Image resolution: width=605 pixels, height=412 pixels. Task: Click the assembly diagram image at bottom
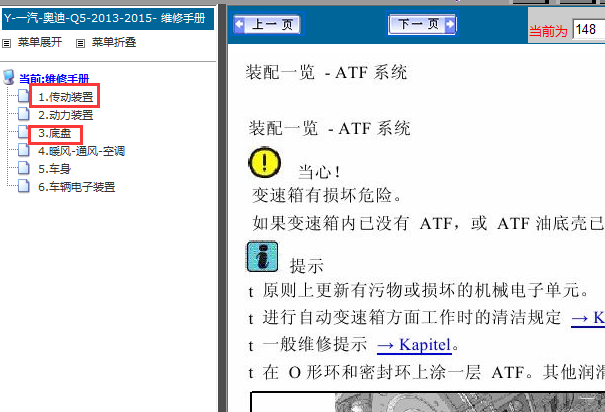428,402
